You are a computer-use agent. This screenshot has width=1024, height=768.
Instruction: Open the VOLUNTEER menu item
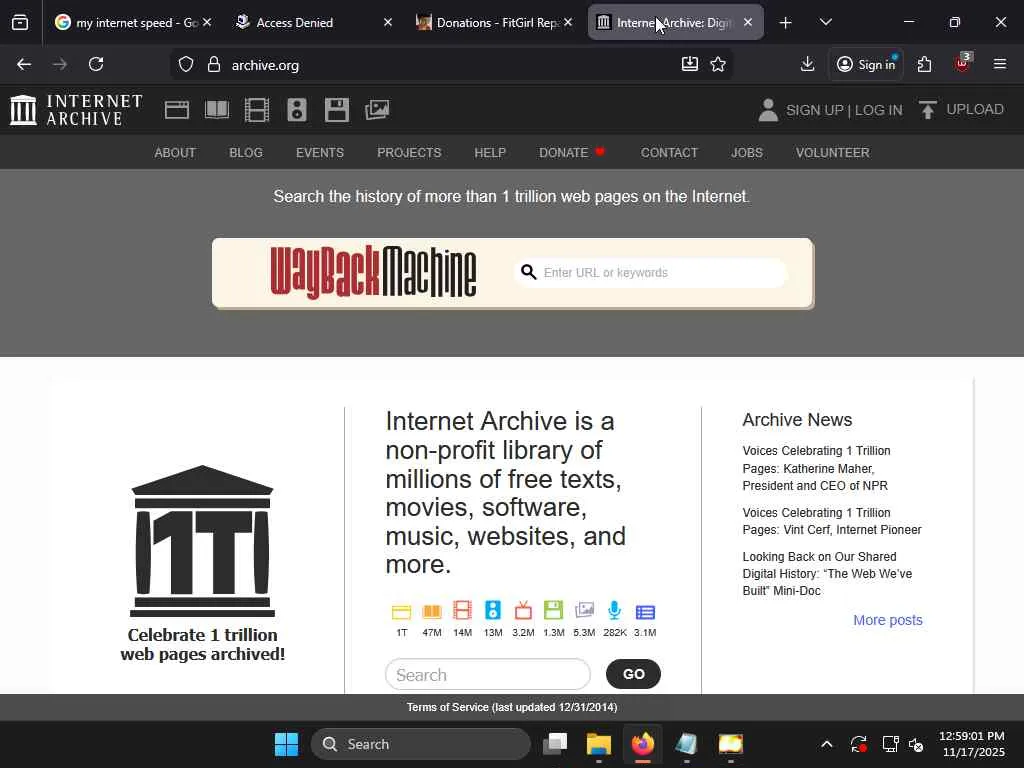coord(833,152)
